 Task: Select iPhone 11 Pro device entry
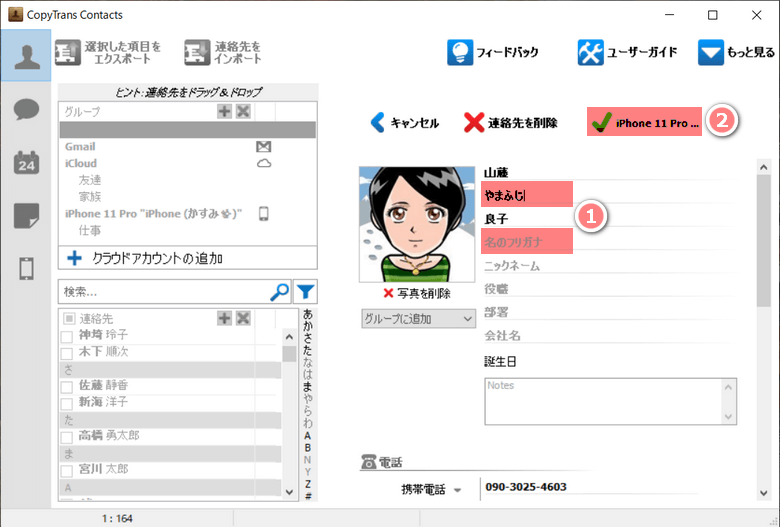pos(153,213)
